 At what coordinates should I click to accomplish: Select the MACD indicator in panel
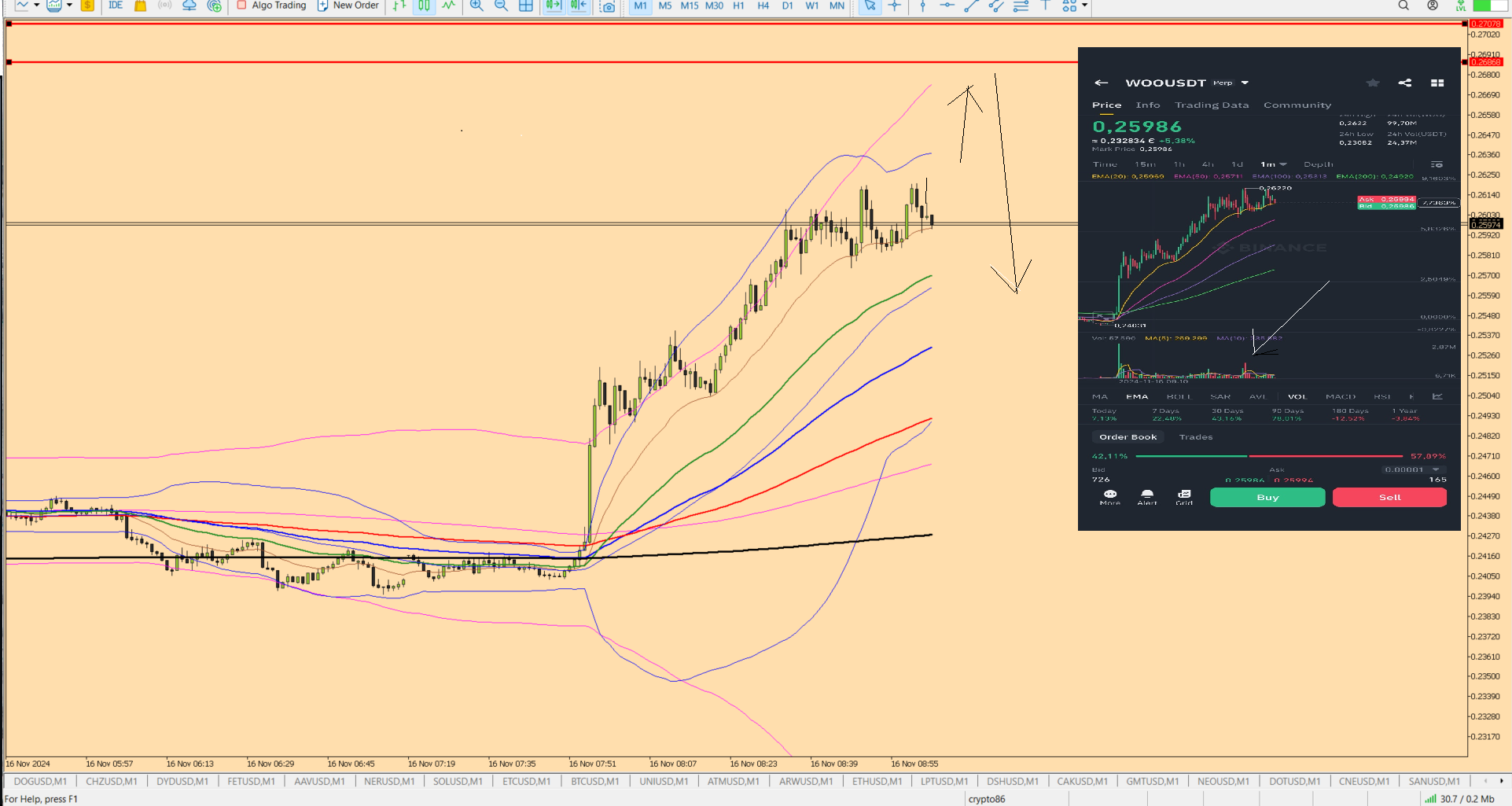tap(1341, 397)
